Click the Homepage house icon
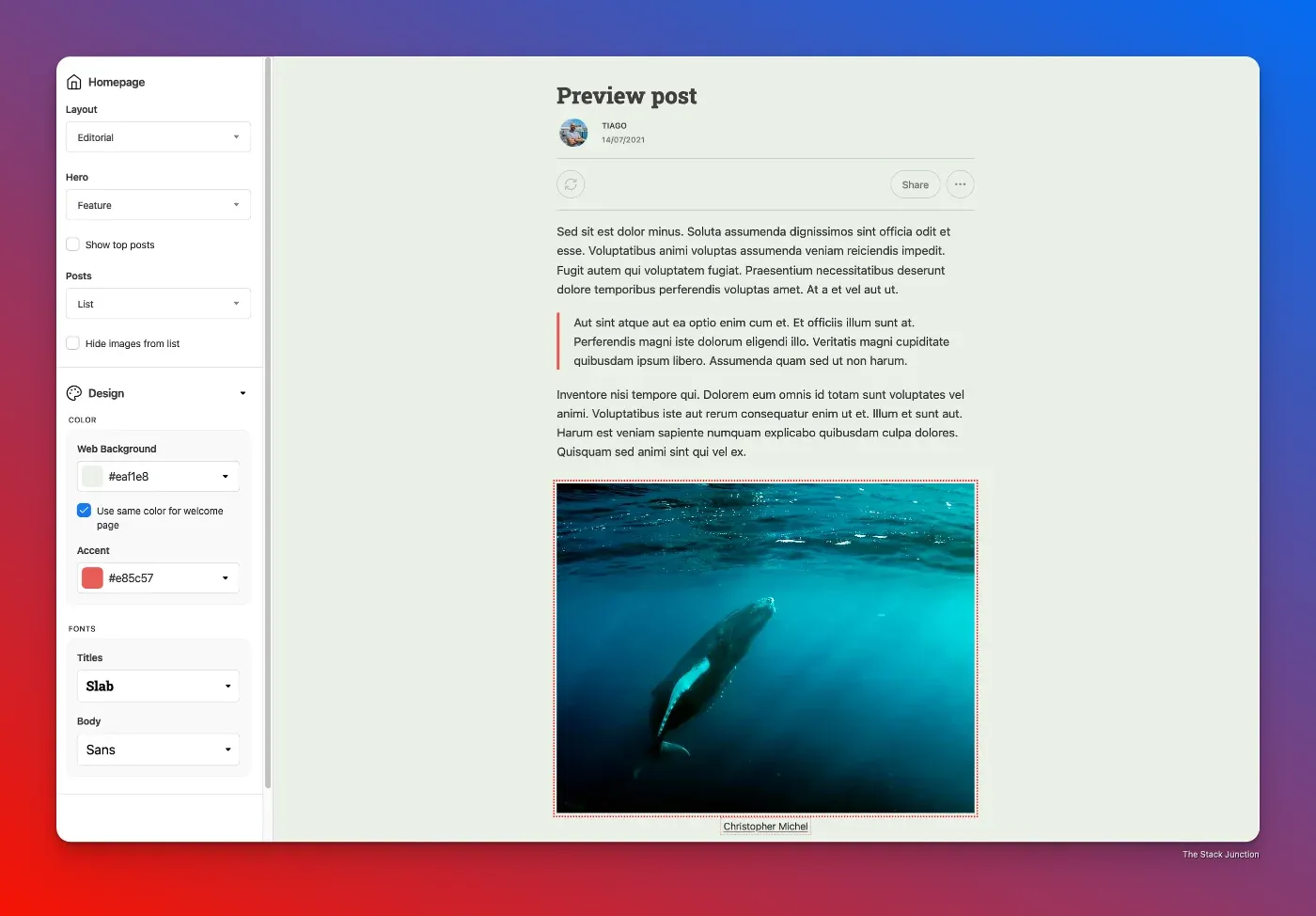The height and width of the screenshot is (916, 1316). pyautogui.click(x=74, y=82)
